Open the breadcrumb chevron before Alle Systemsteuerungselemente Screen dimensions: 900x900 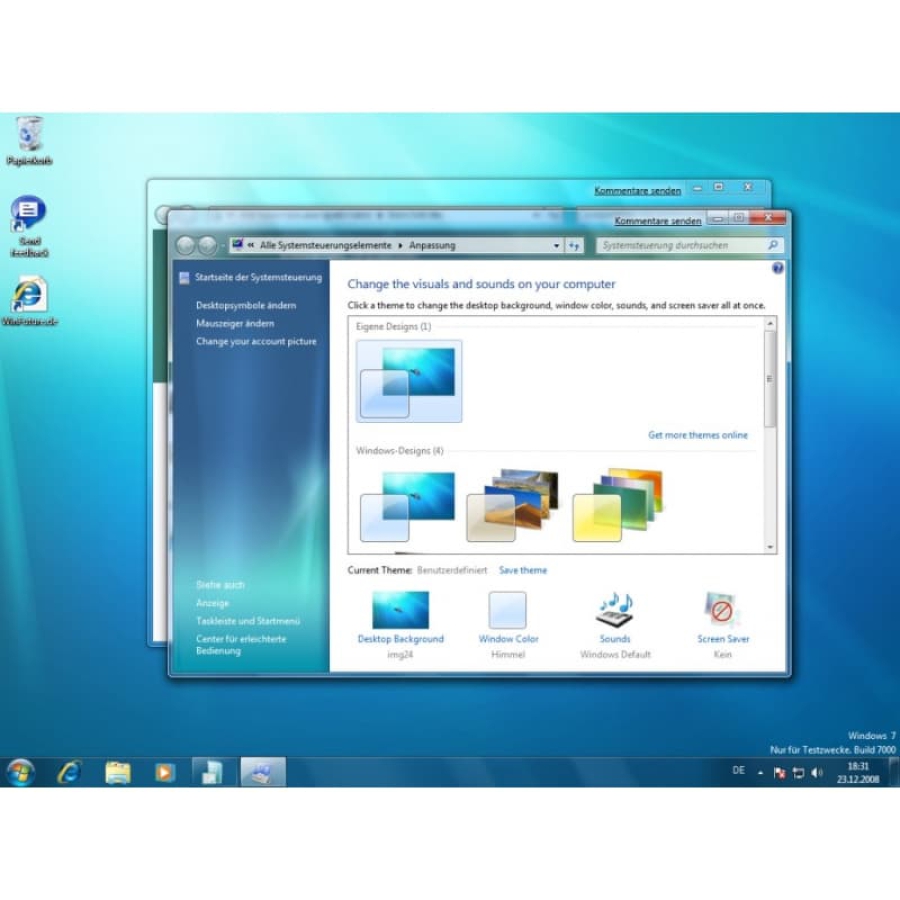251,246
